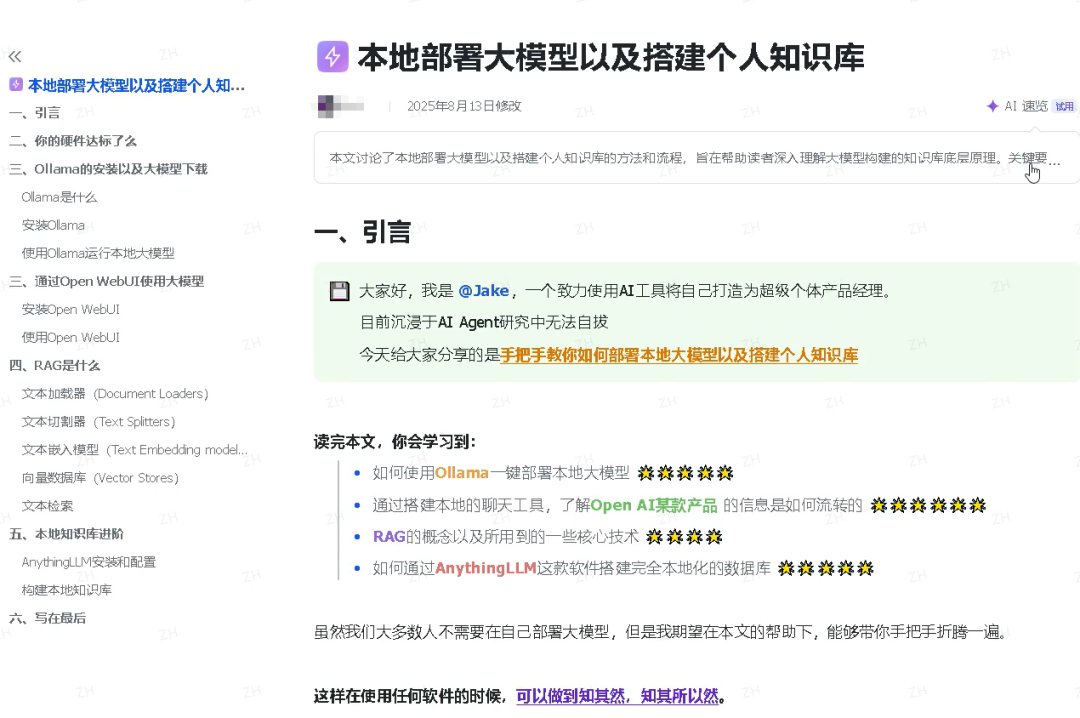Expand the AI summary box text
The image size is (1080, 718).
(695, 158)
